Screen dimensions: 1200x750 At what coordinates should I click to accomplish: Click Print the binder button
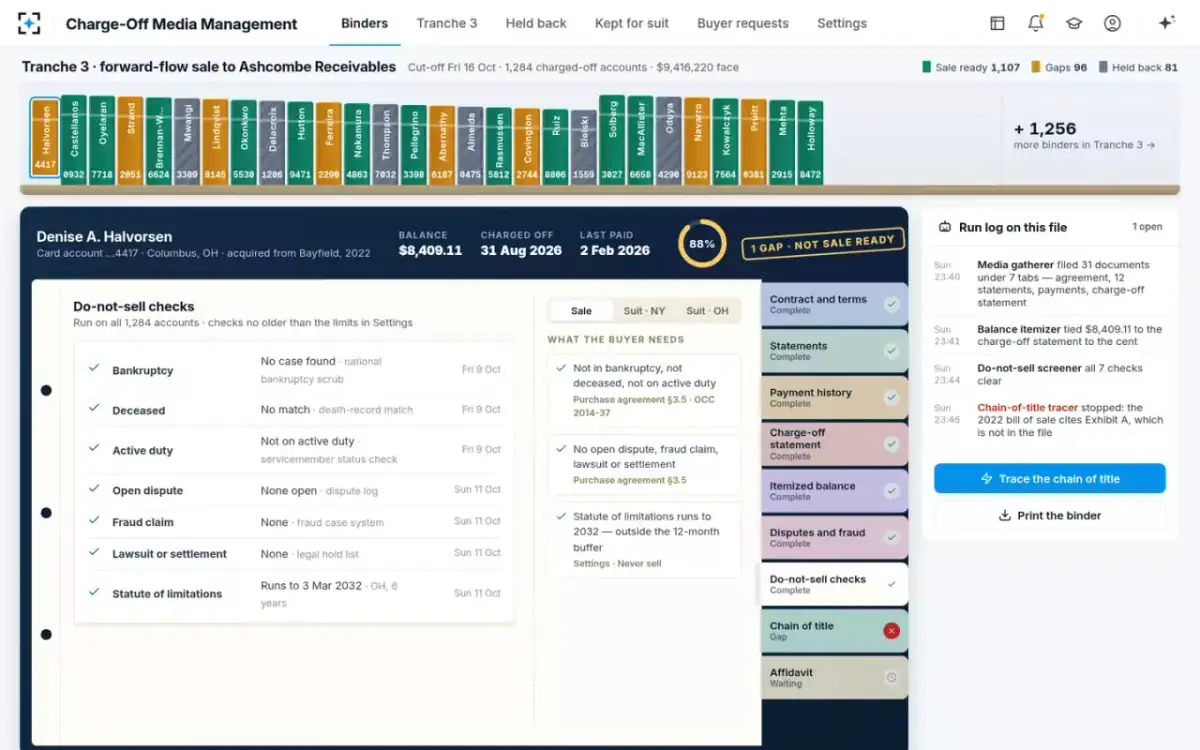(1050, 516)
